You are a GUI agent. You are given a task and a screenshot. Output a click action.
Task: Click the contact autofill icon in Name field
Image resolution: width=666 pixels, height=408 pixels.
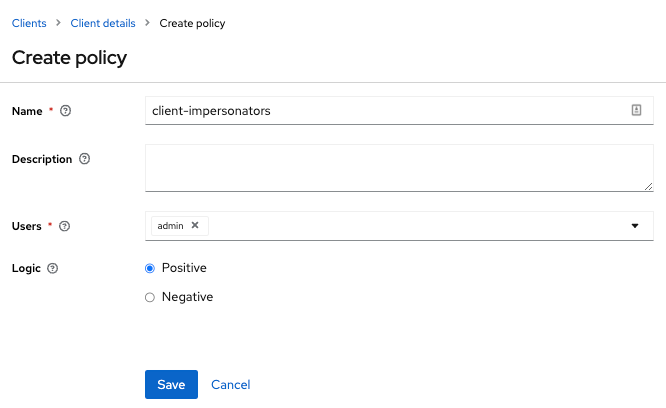pos(636,110)
